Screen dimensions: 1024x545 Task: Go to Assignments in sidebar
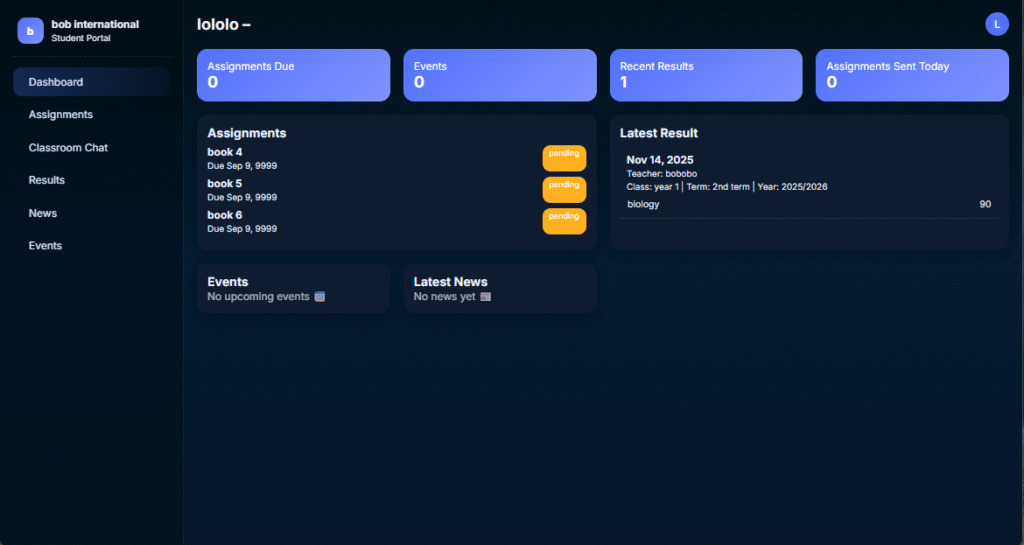[x=61, y=115]
